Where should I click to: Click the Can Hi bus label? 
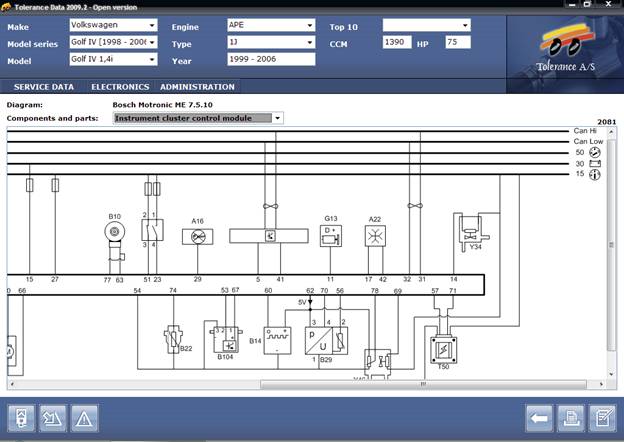pyautogui.click(x=585, y=131)
